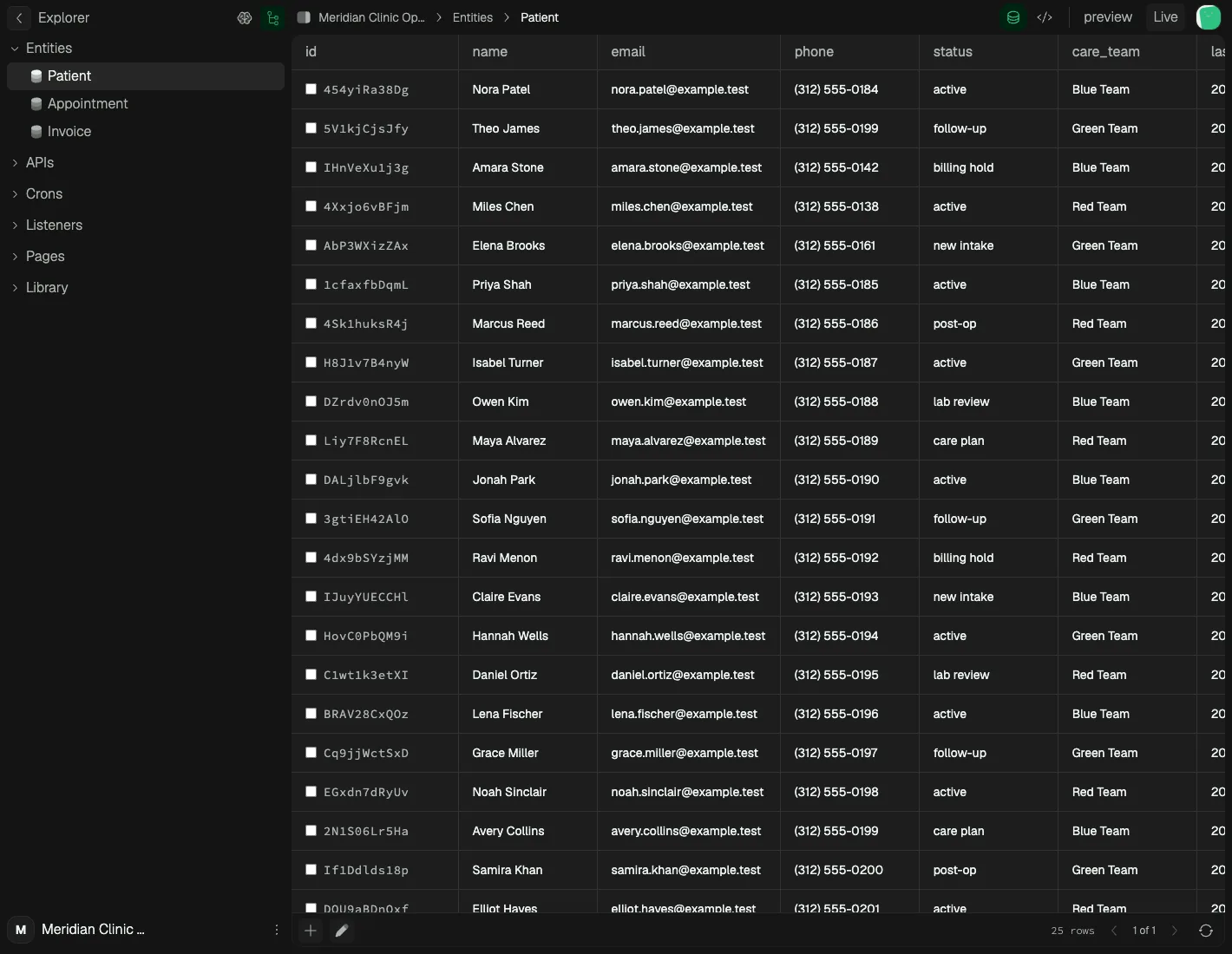Screen dimensions: 1232x954
Task: Click the Entities breadcrumb
Action: [473, 17]
